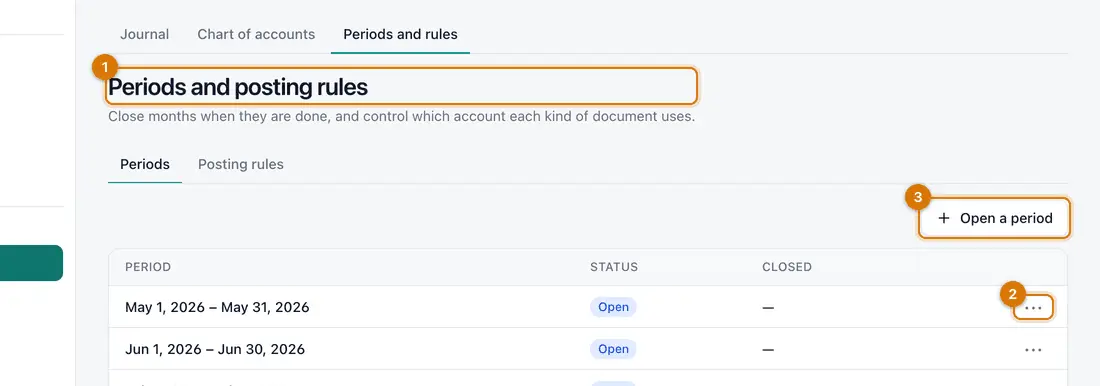This screenshot has height=386, width=1100.
Task: Select the highlighted green sidebar item
Action: (32, 262)
